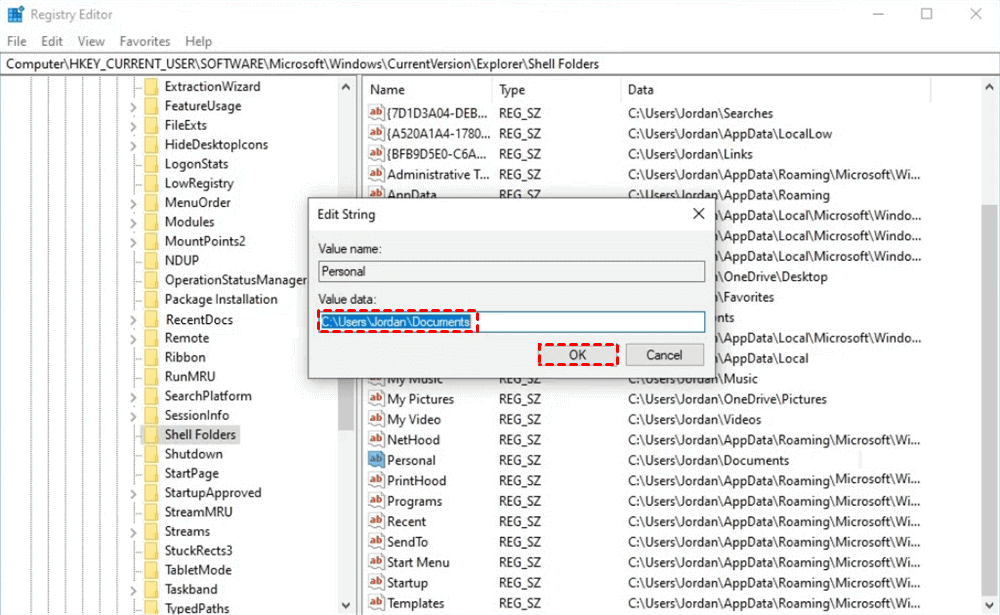Click the highlighted string icon beside Personal

pyautogui.click(x=376, y=459)
